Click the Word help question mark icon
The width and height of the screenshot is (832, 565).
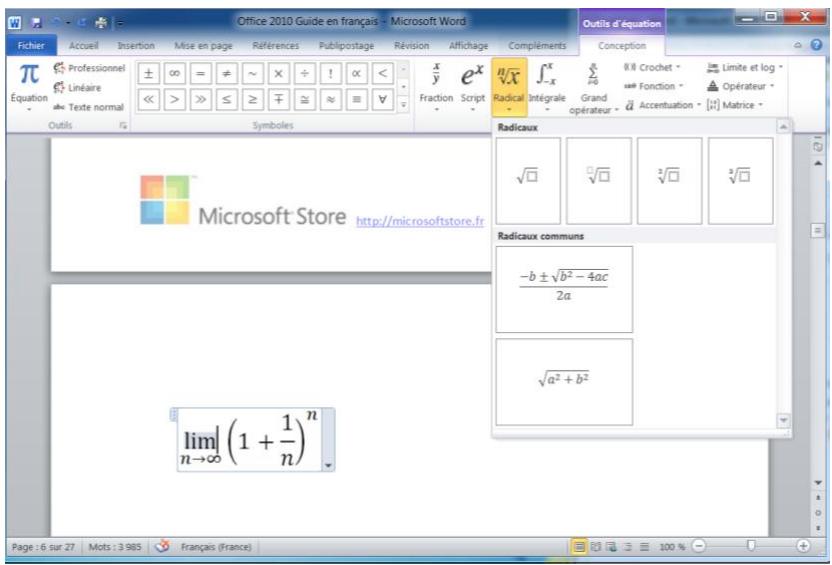click(x=816, y=45)
